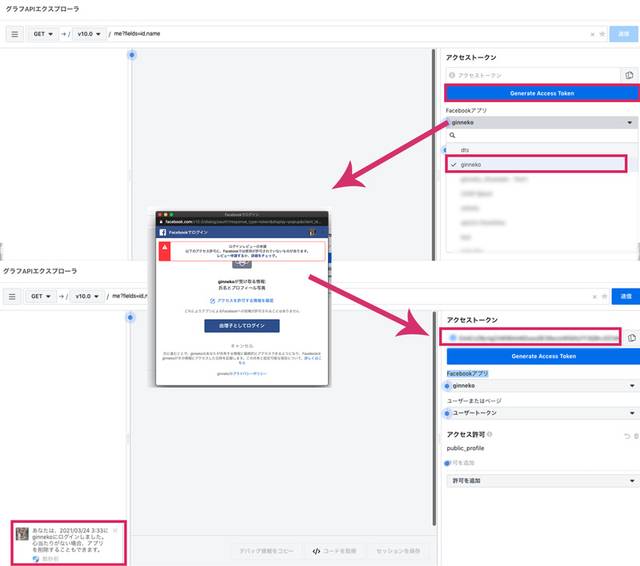The height and width of the screenshot is (566, 640).
Task: Click the 詳しくはこちら link in popup footer
Action: coord(313,358)
